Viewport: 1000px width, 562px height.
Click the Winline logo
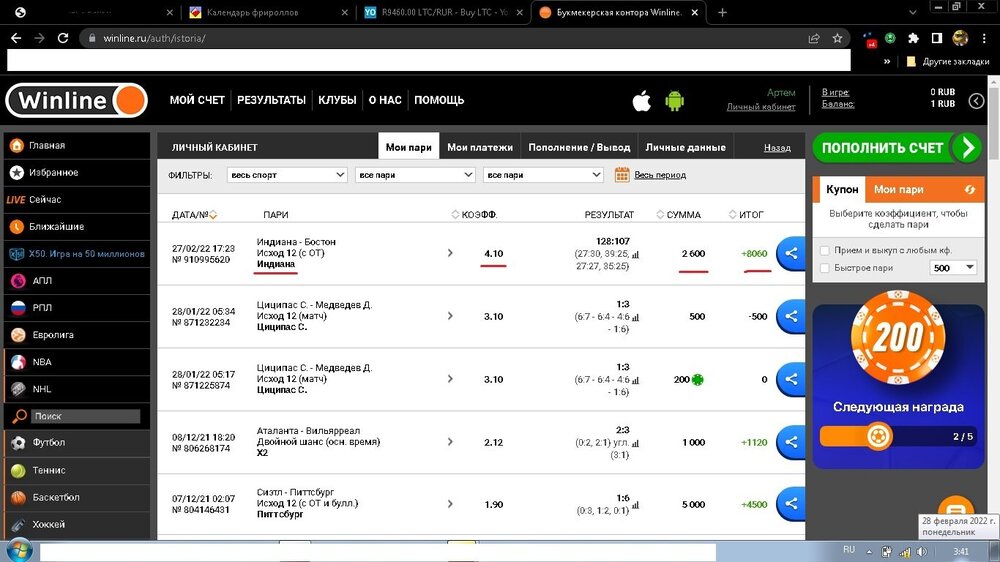coord(76,101)
